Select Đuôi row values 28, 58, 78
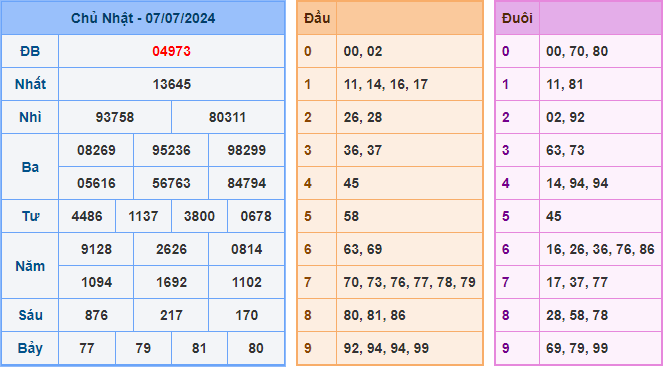664x367 pixels. point(577,315)
